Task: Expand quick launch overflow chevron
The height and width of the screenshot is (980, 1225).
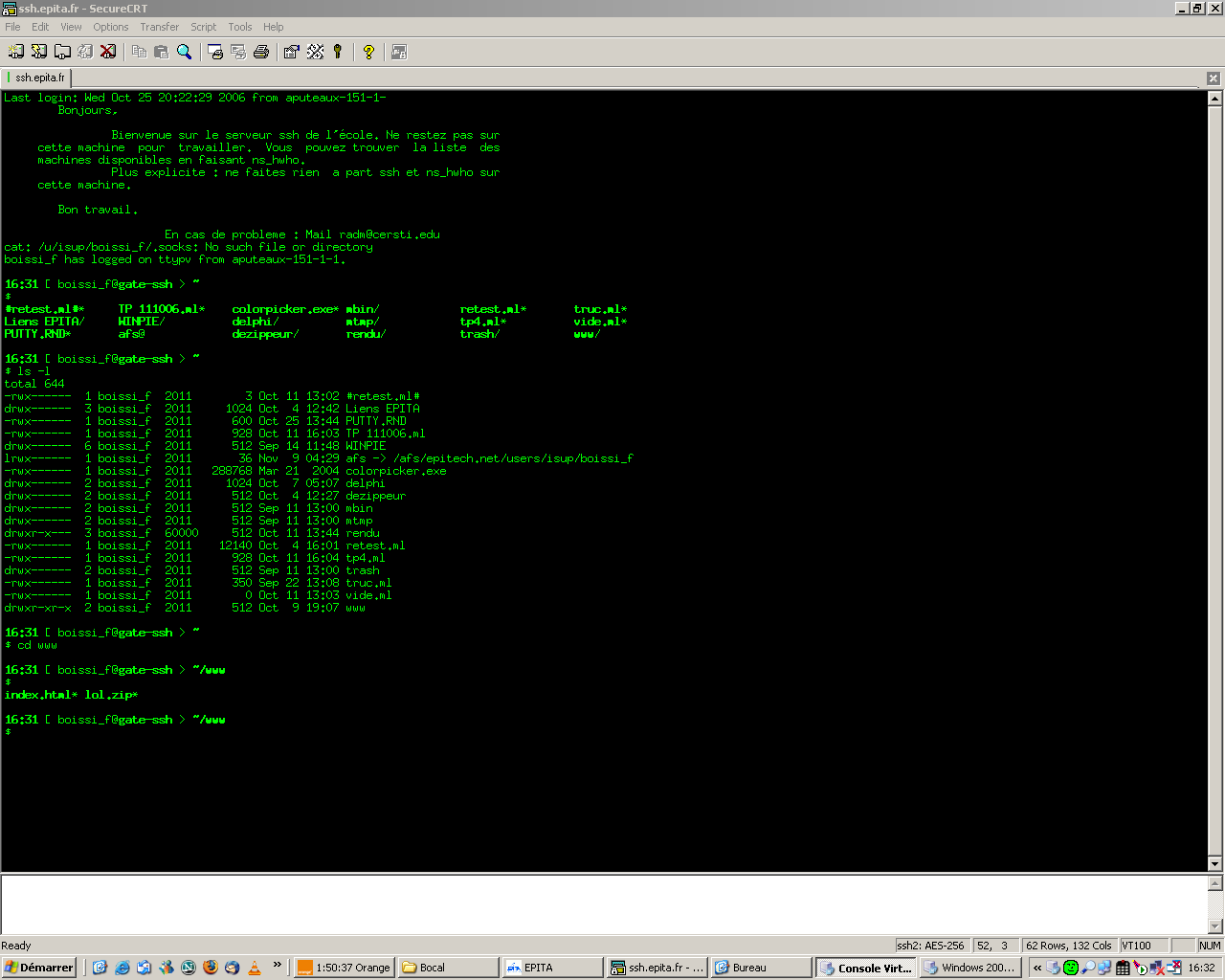Action: coord(278,966)
